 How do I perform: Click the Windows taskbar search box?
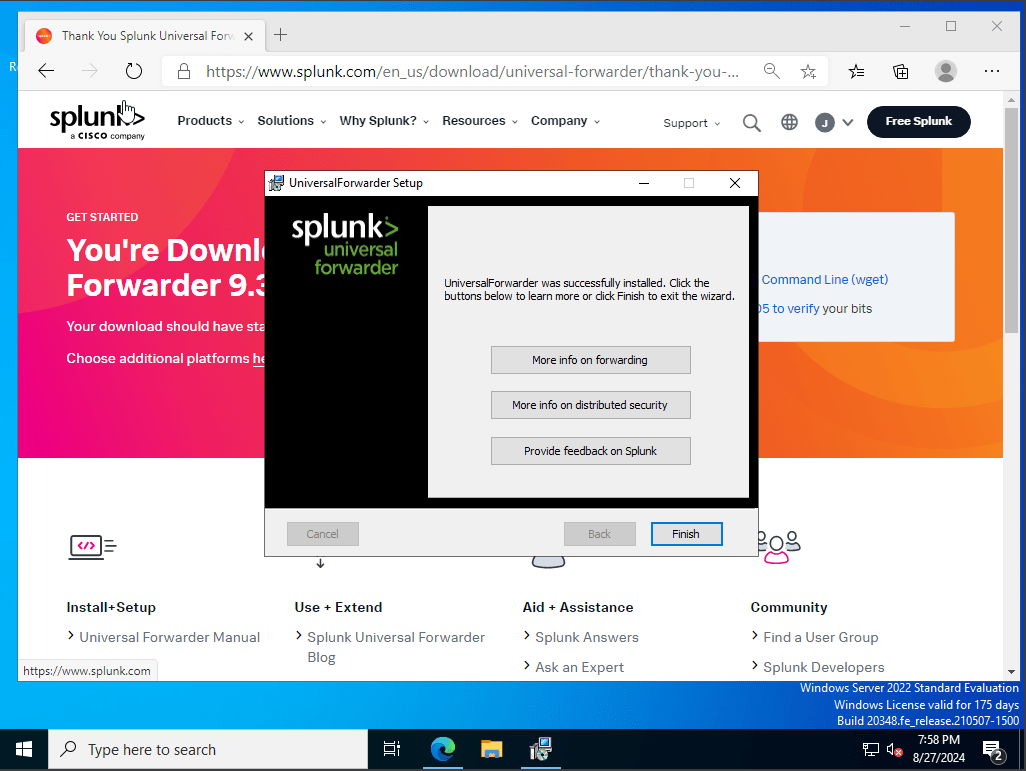pos(208,749)
